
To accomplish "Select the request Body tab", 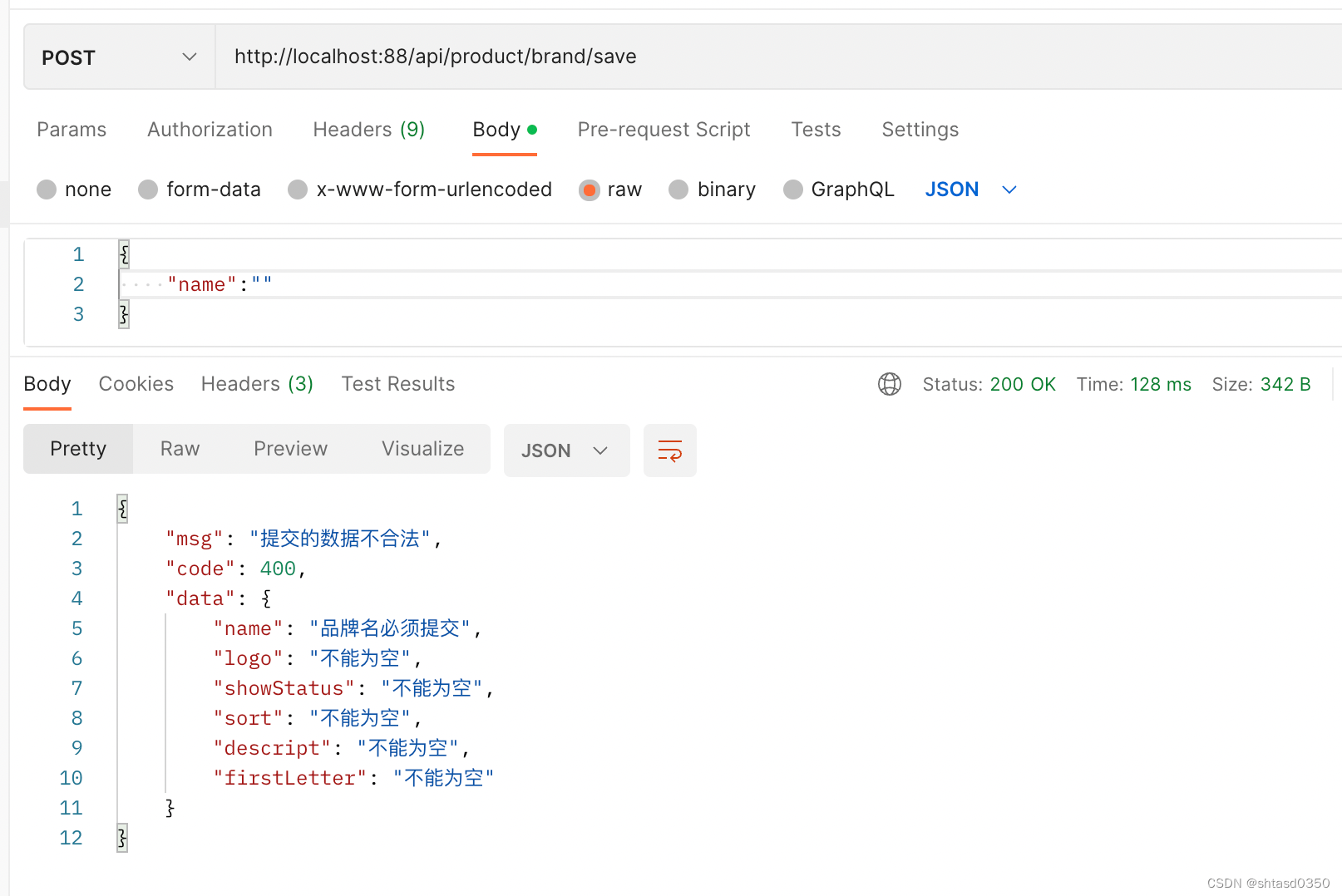I will point(505,130).
